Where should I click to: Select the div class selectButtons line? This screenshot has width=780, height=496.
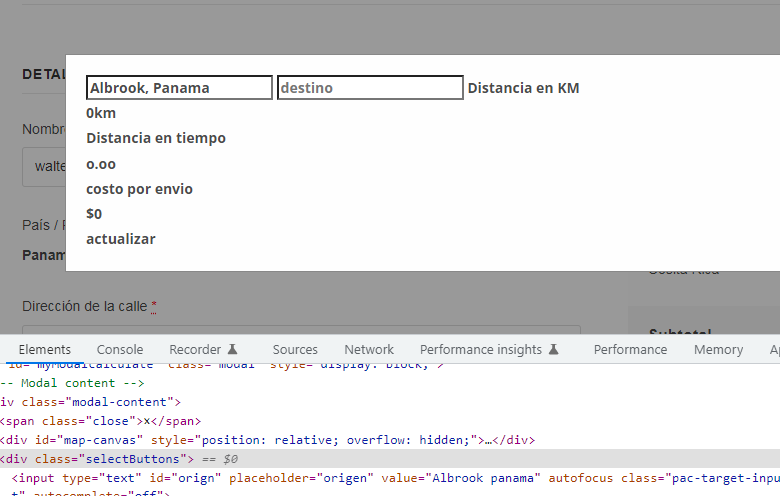pyautogui.click(x=390, y=459)
